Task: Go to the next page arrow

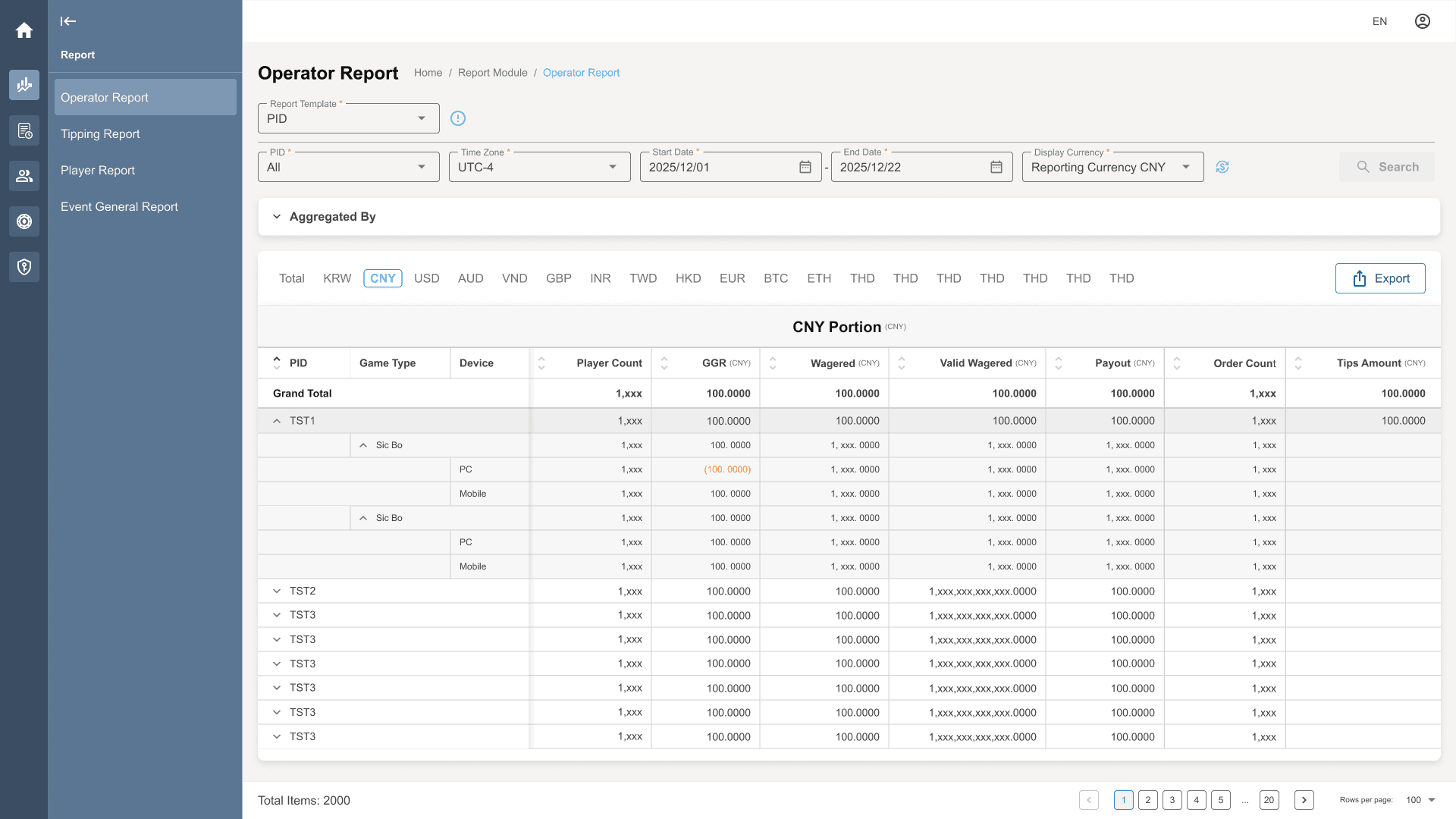Action: [x=1304, y=800]
